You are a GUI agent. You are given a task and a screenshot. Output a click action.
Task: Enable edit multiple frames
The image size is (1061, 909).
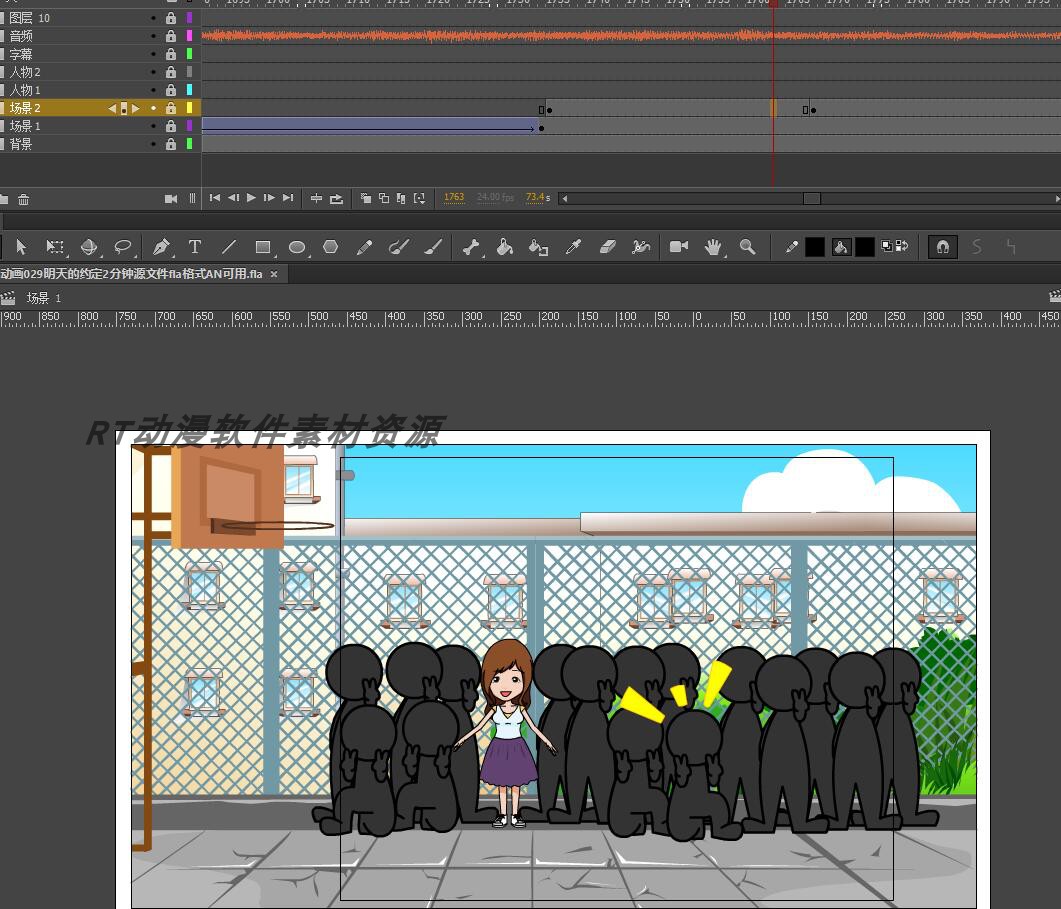point(401,199)
